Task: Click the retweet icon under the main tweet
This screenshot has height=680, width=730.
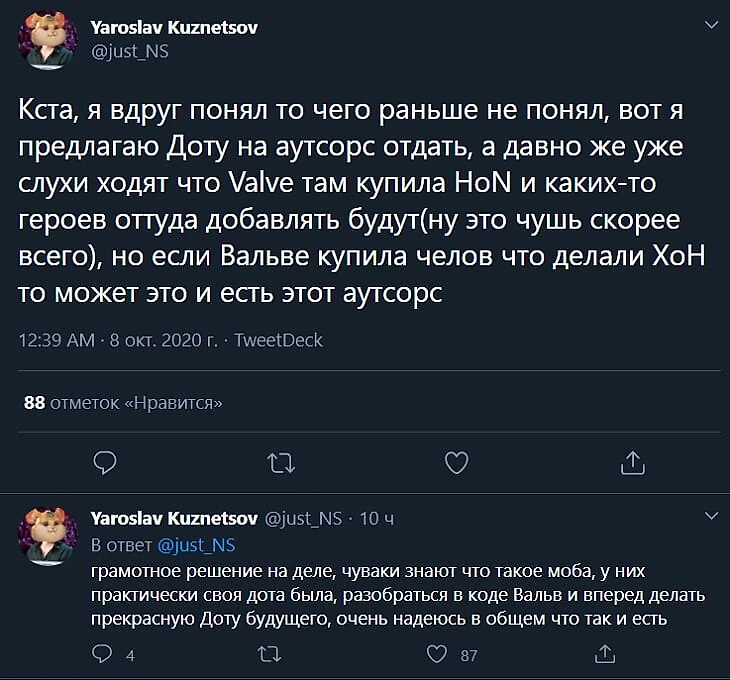Action: click(279, 462)
